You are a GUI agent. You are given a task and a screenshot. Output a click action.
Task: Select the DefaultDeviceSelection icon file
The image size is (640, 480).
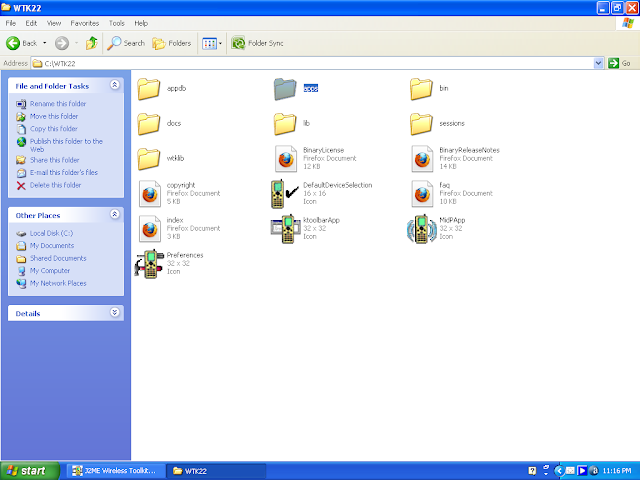coord(285,193)
